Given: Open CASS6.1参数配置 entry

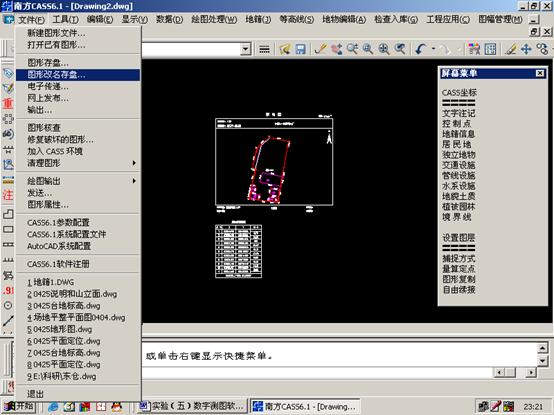Looking at the screenshot, I should (x=78, y=223).
